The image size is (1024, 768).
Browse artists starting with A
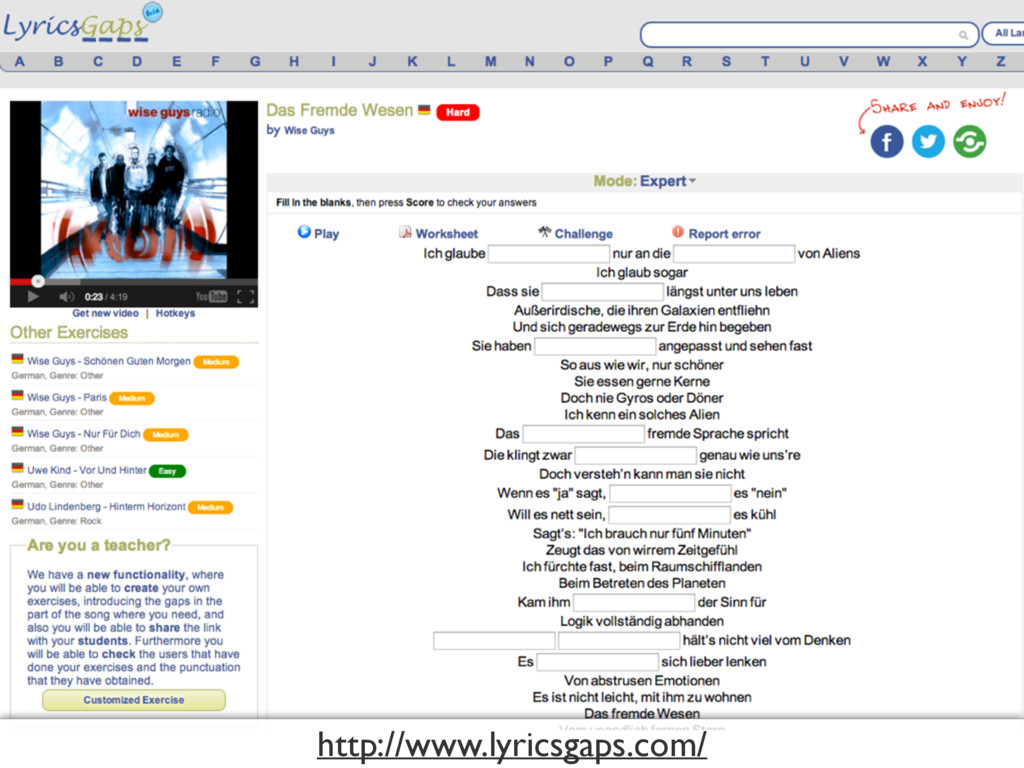pyautogui.click(x=20, y=61)
